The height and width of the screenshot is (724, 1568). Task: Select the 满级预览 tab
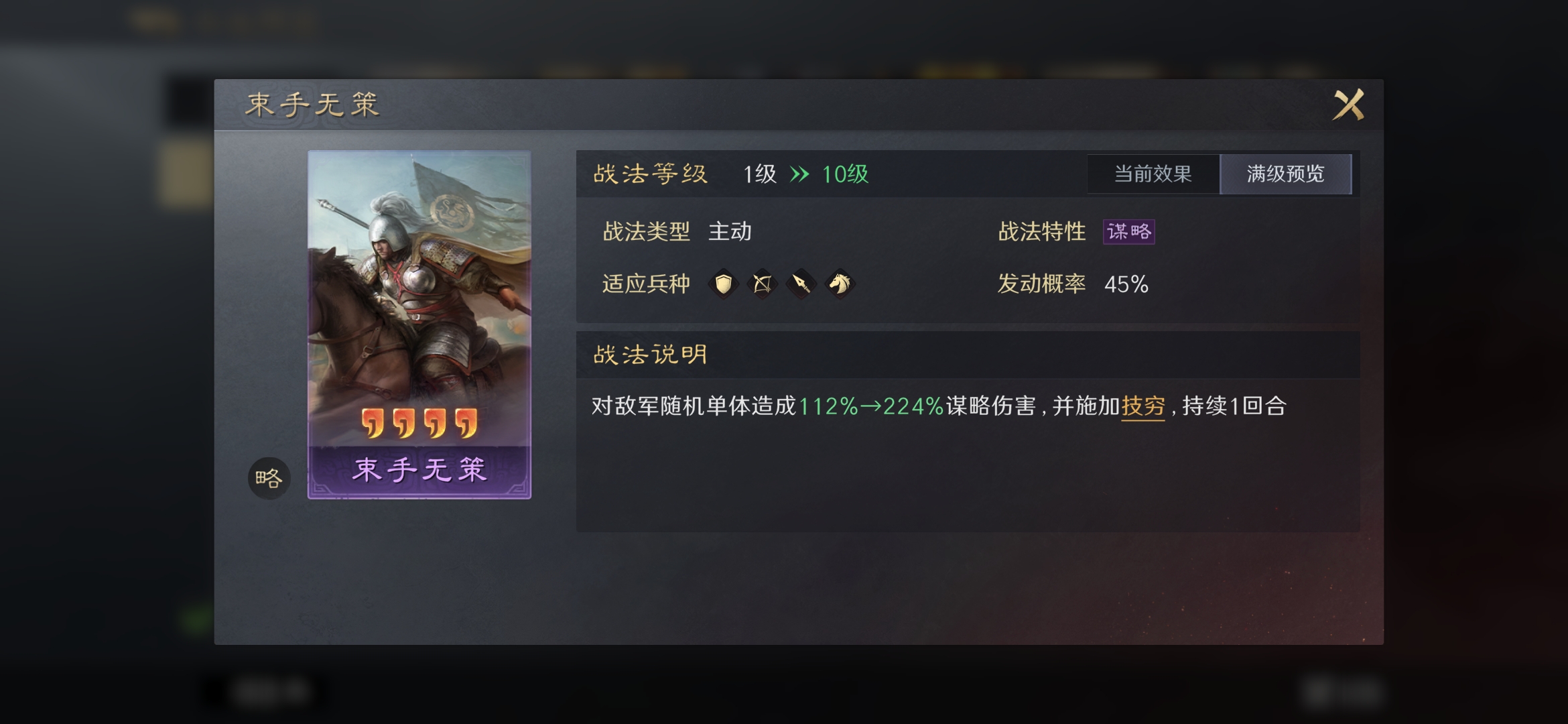click(1286, 174)
